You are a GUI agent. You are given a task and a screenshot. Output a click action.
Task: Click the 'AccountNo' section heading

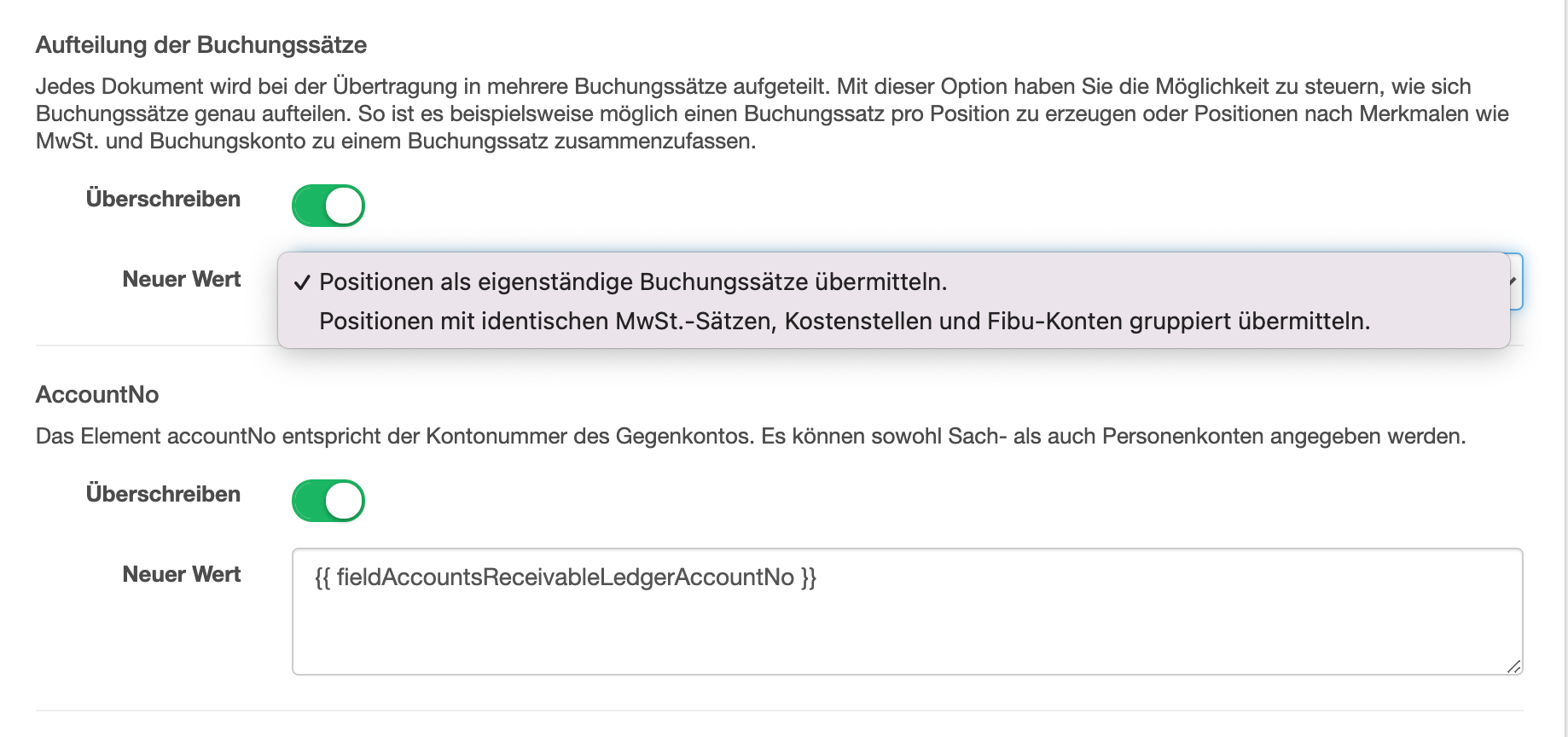pyautogui.click(x=97, y=395)
